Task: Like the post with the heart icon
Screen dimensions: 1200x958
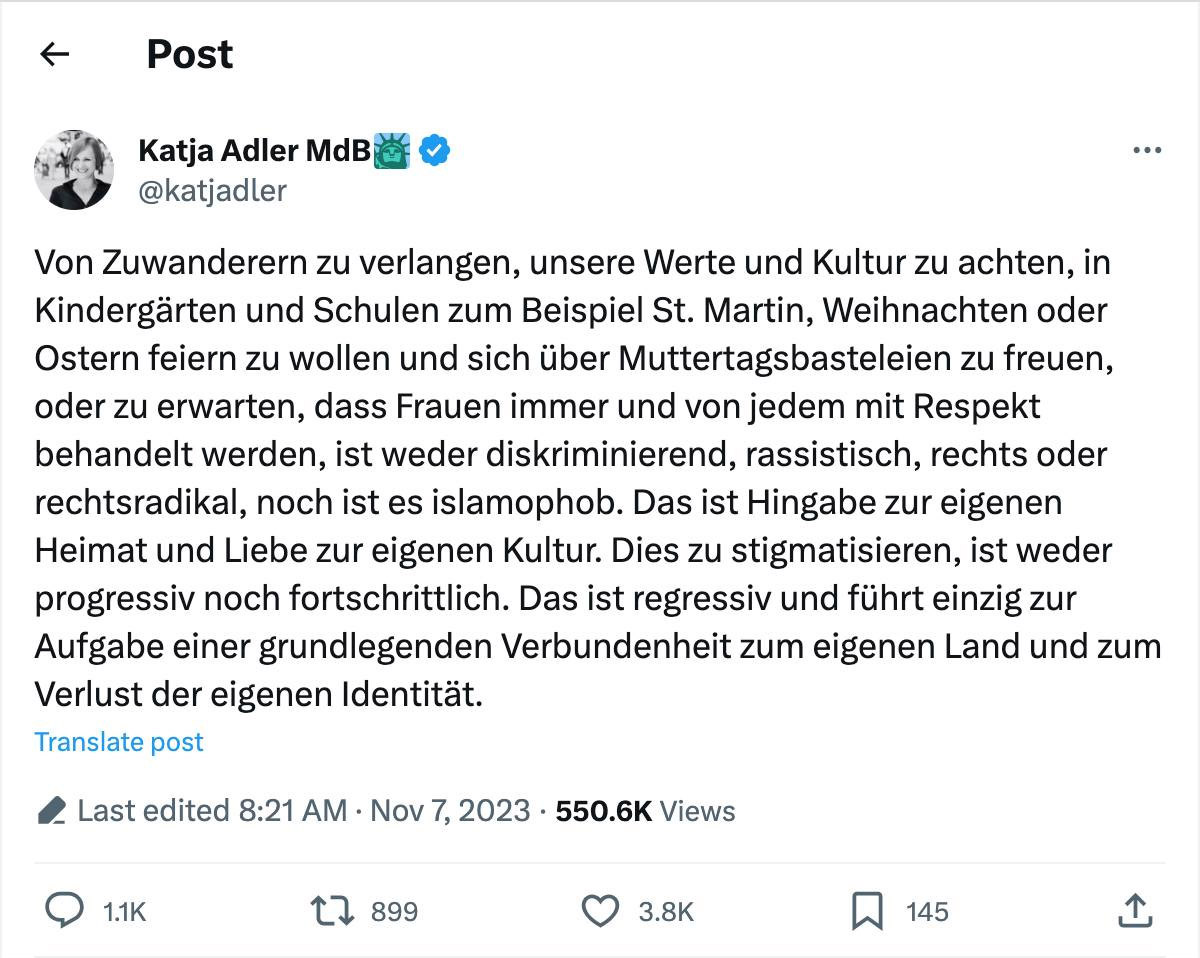Action: pyautogui.click(x=600, y=911)
